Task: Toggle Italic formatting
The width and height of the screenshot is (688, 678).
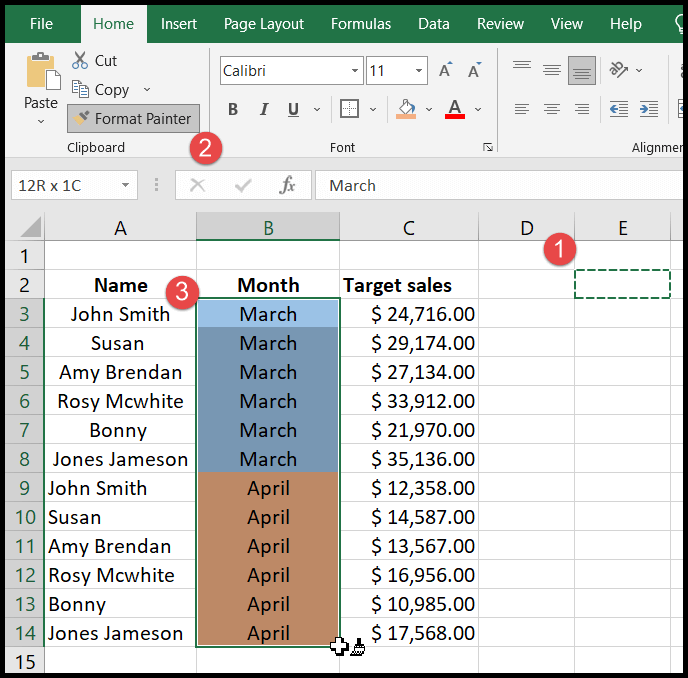Action: 264,109
